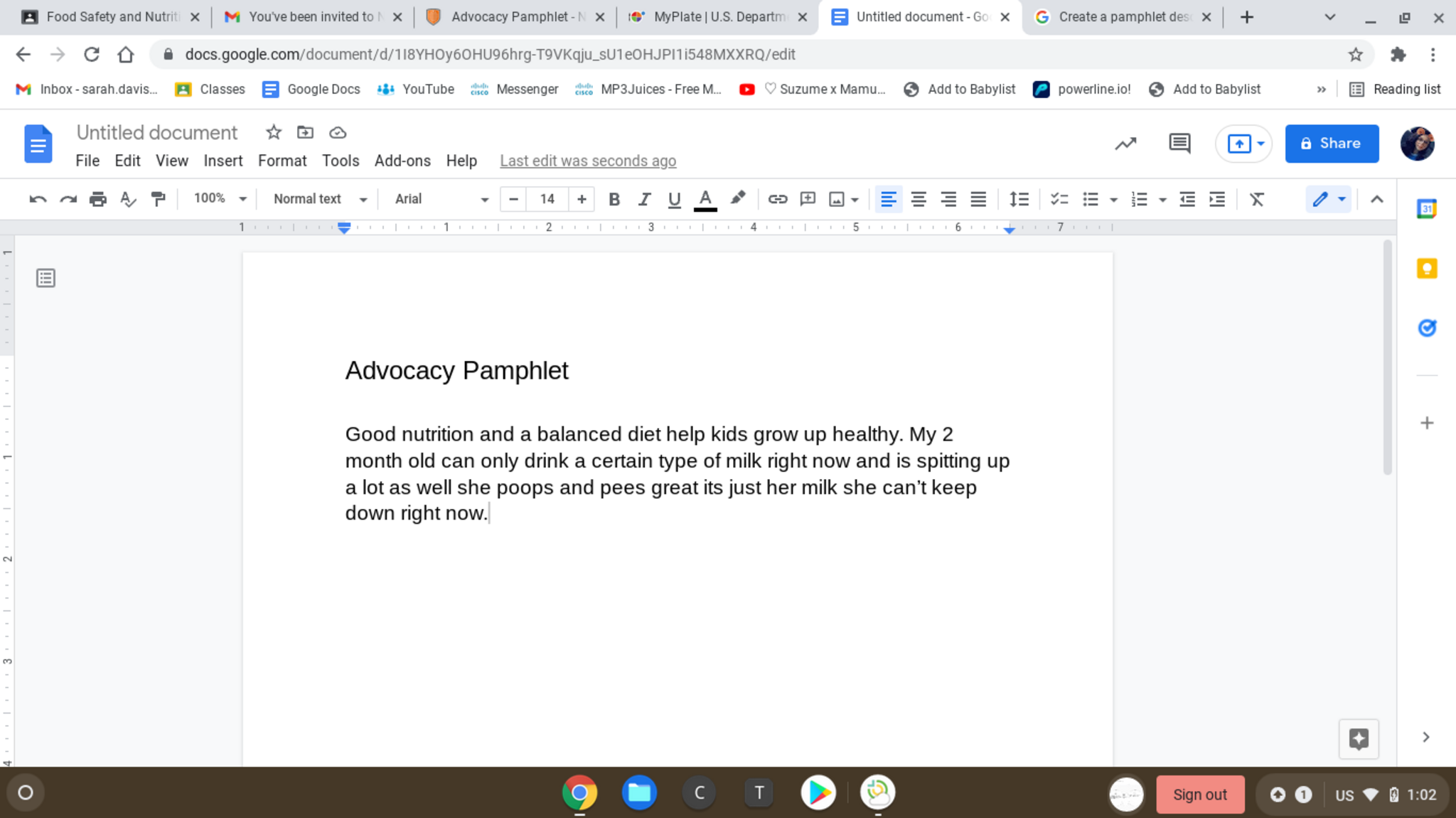1456x818 pixels.
Task: Click the Add comment toolbar icon
Action: (x=807, y=200)
